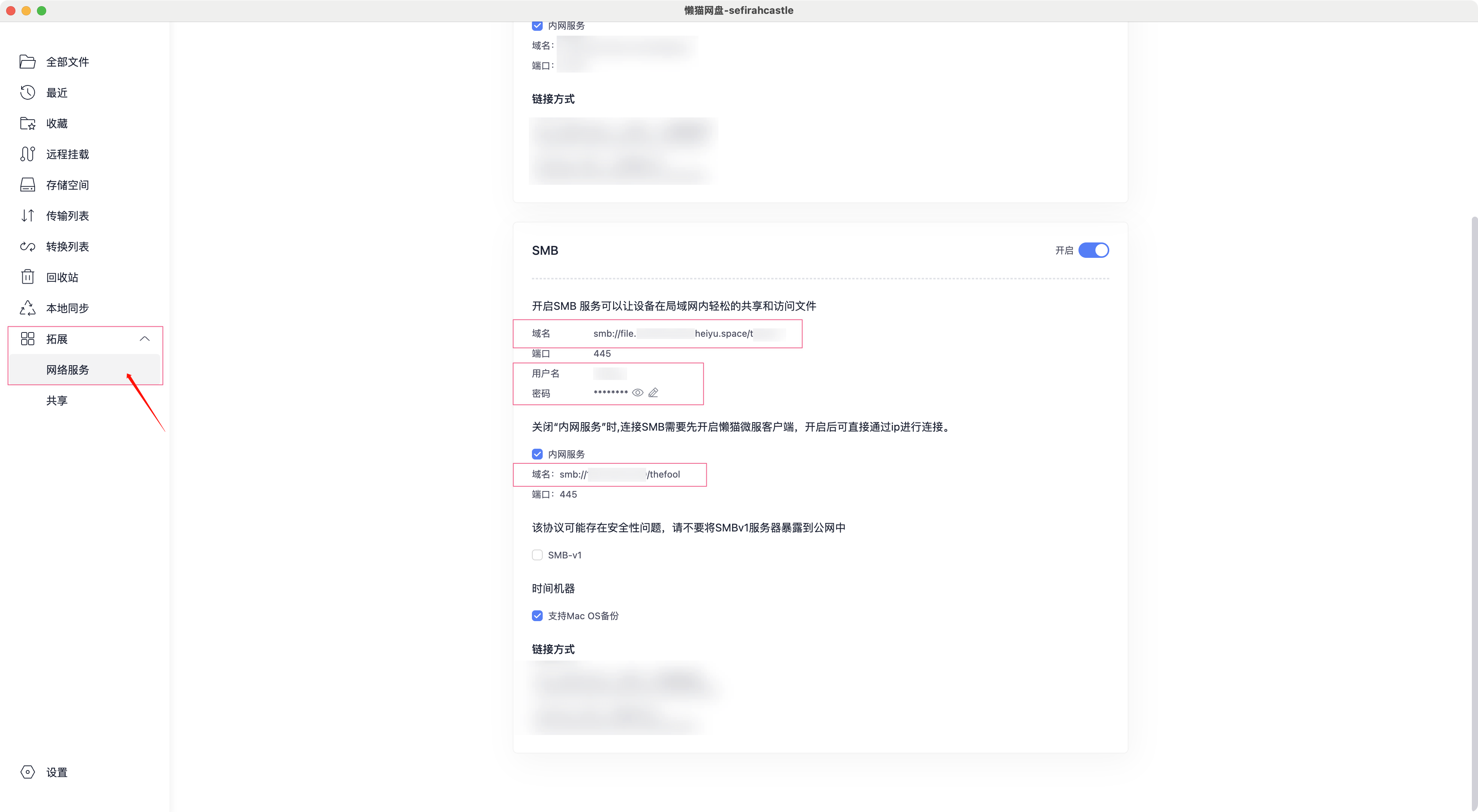Select 网络服务 in sidebar

pos(68,369)
